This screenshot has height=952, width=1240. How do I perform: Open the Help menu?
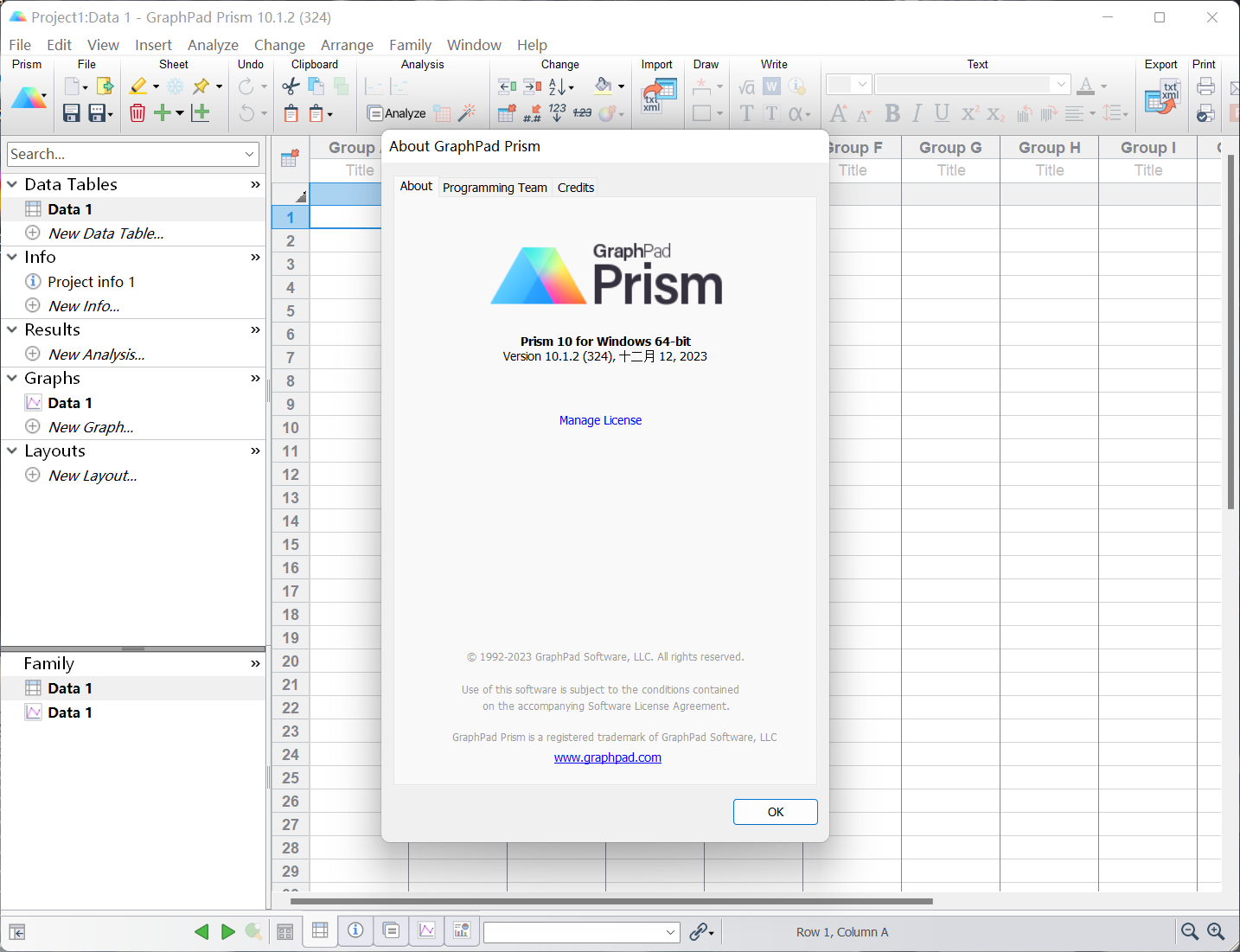[x=532, y=45]
